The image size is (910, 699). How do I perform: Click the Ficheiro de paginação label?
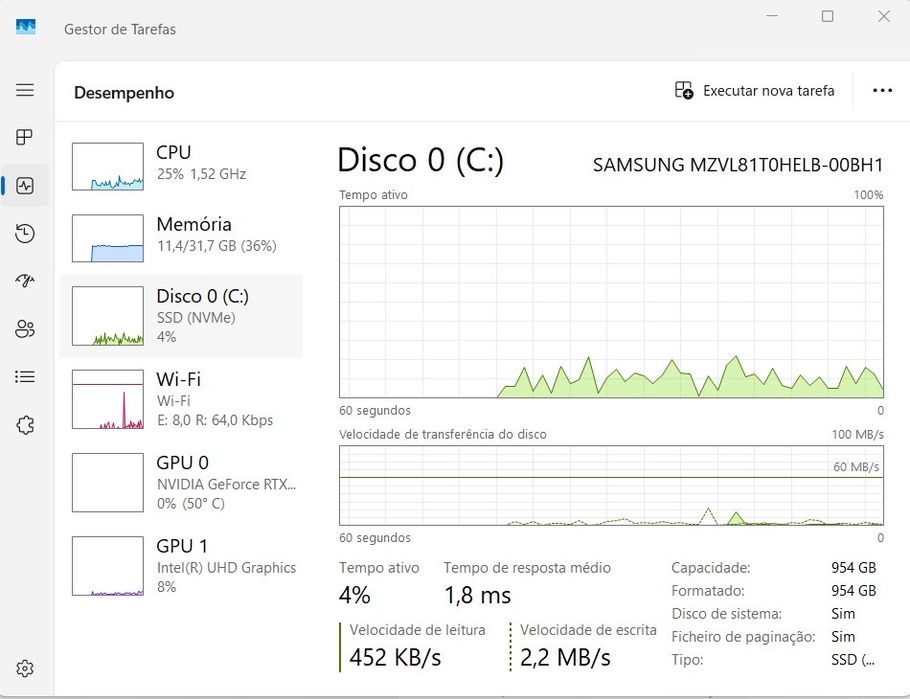[x=743, y=637]
